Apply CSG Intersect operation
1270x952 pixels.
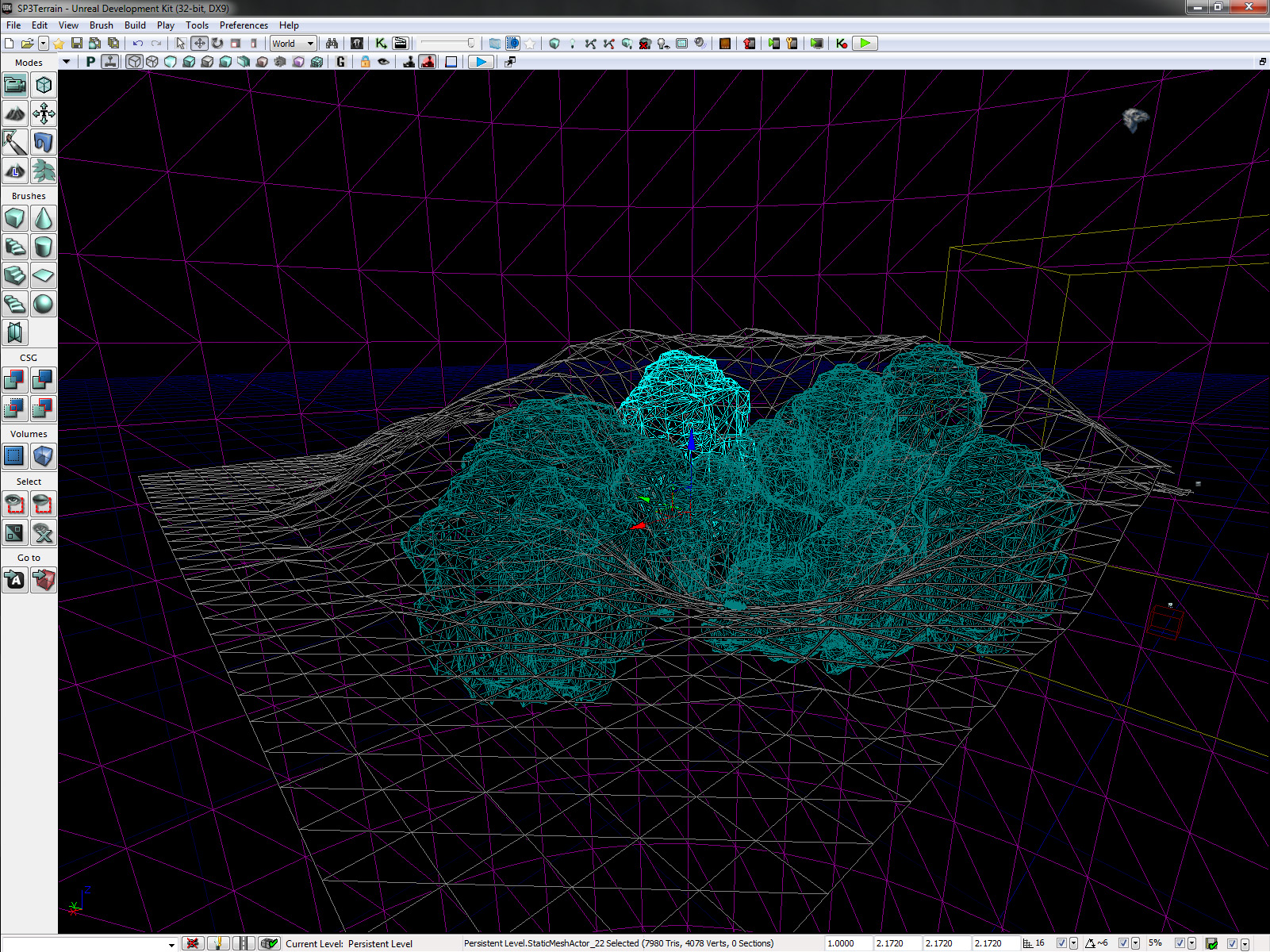point(15,409)
